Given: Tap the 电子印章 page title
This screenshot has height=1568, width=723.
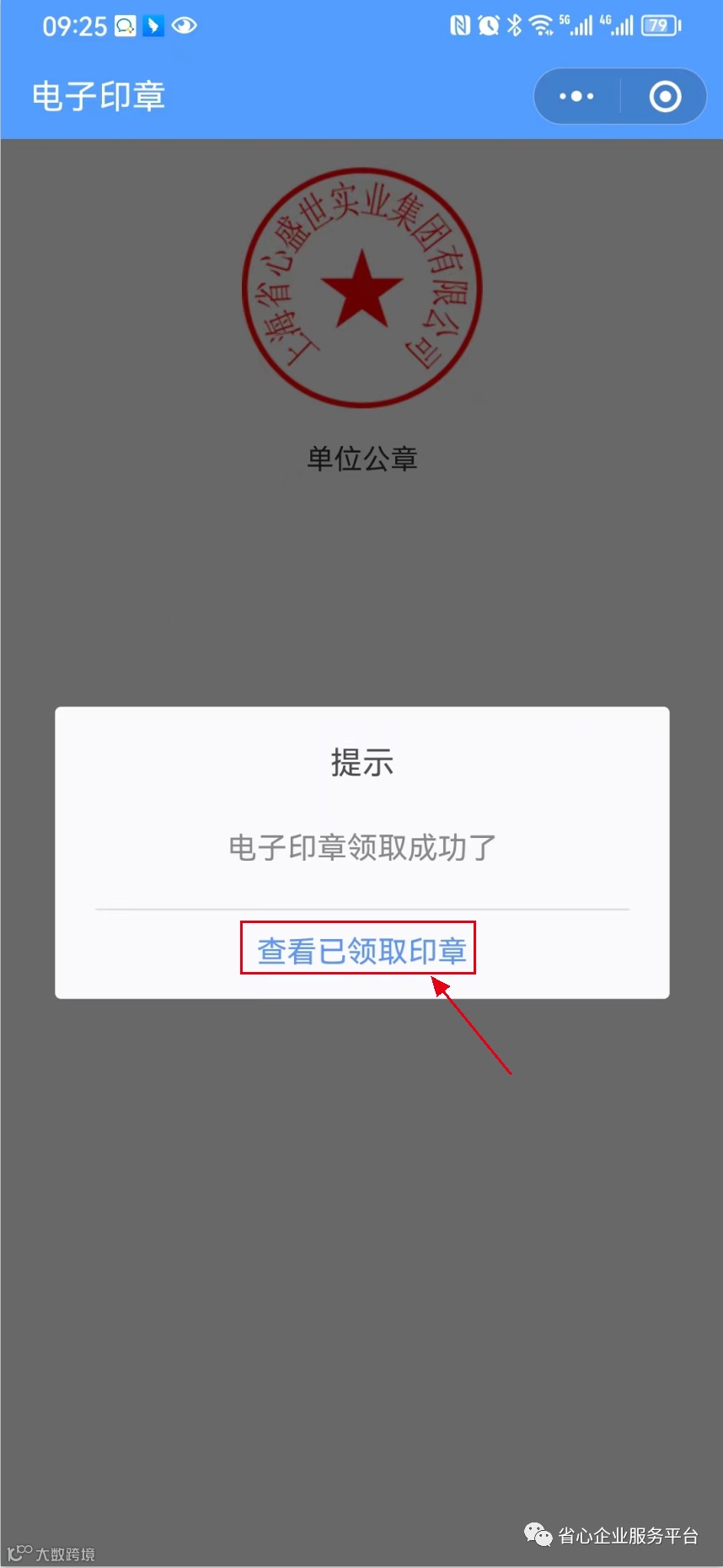Looking at the screenshot, I should (x=99, y=96).
